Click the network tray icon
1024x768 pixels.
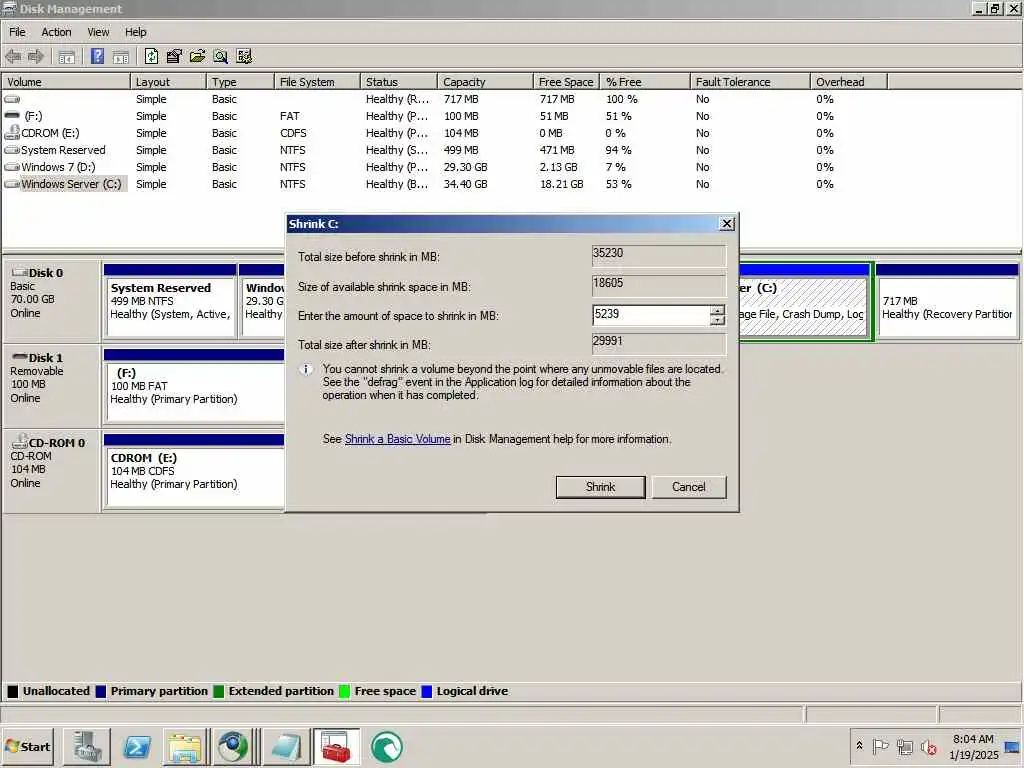pyautogui.click(x=904, y=746)
